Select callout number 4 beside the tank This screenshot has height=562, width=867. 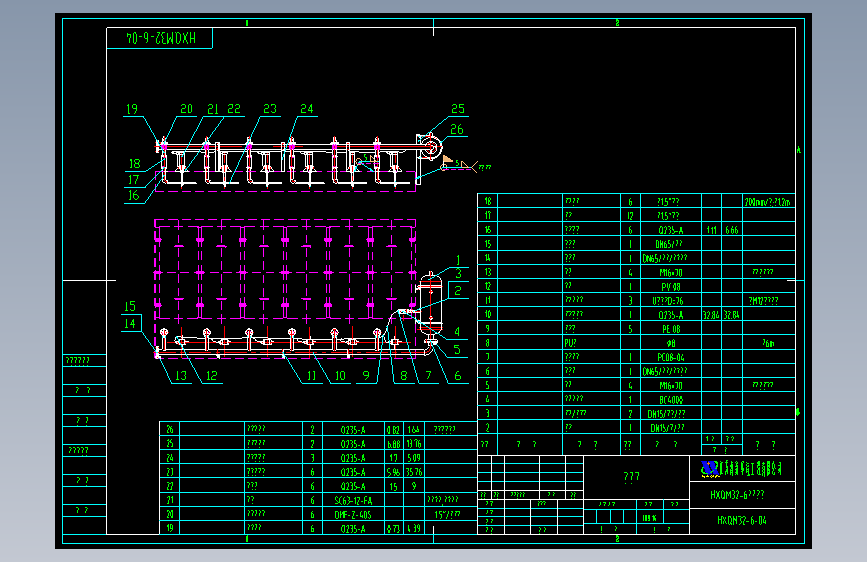pyautogui.click(x=457, y=332)
